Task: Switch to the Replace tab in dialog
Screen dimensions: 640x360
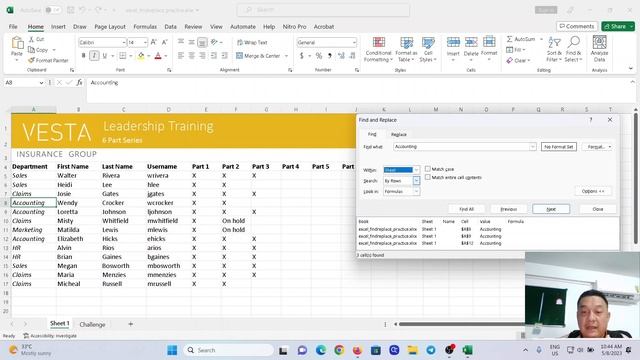Action: click(398, 134)
